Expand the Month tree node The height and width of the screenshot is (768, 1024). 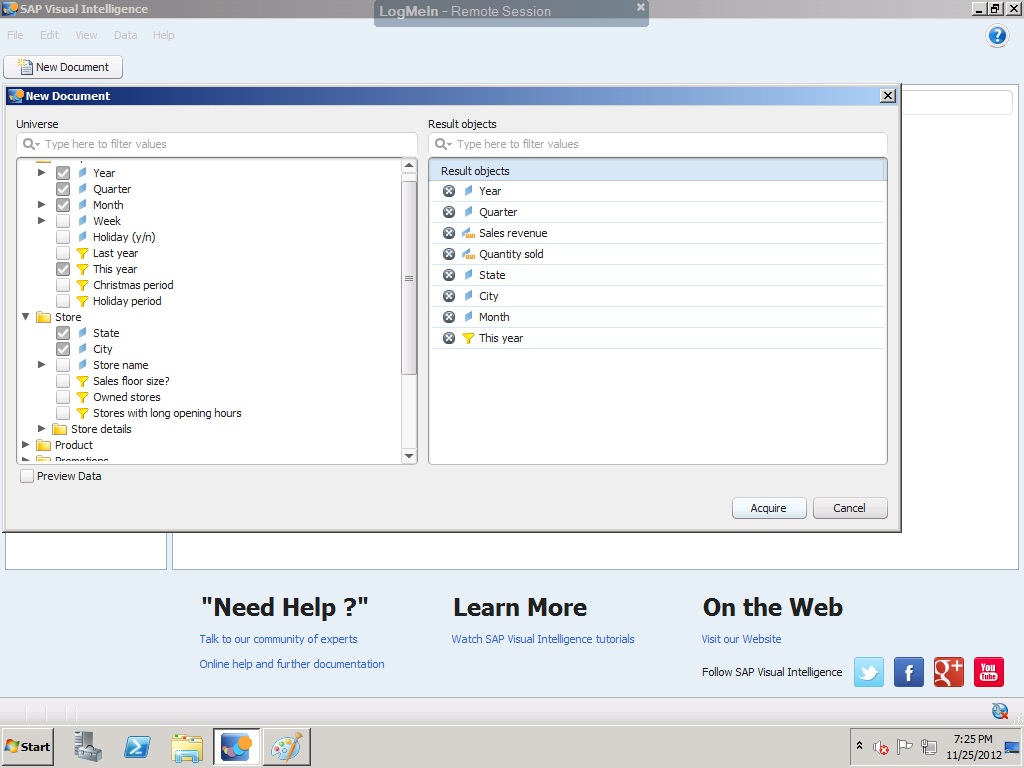[x=41, y=204]
